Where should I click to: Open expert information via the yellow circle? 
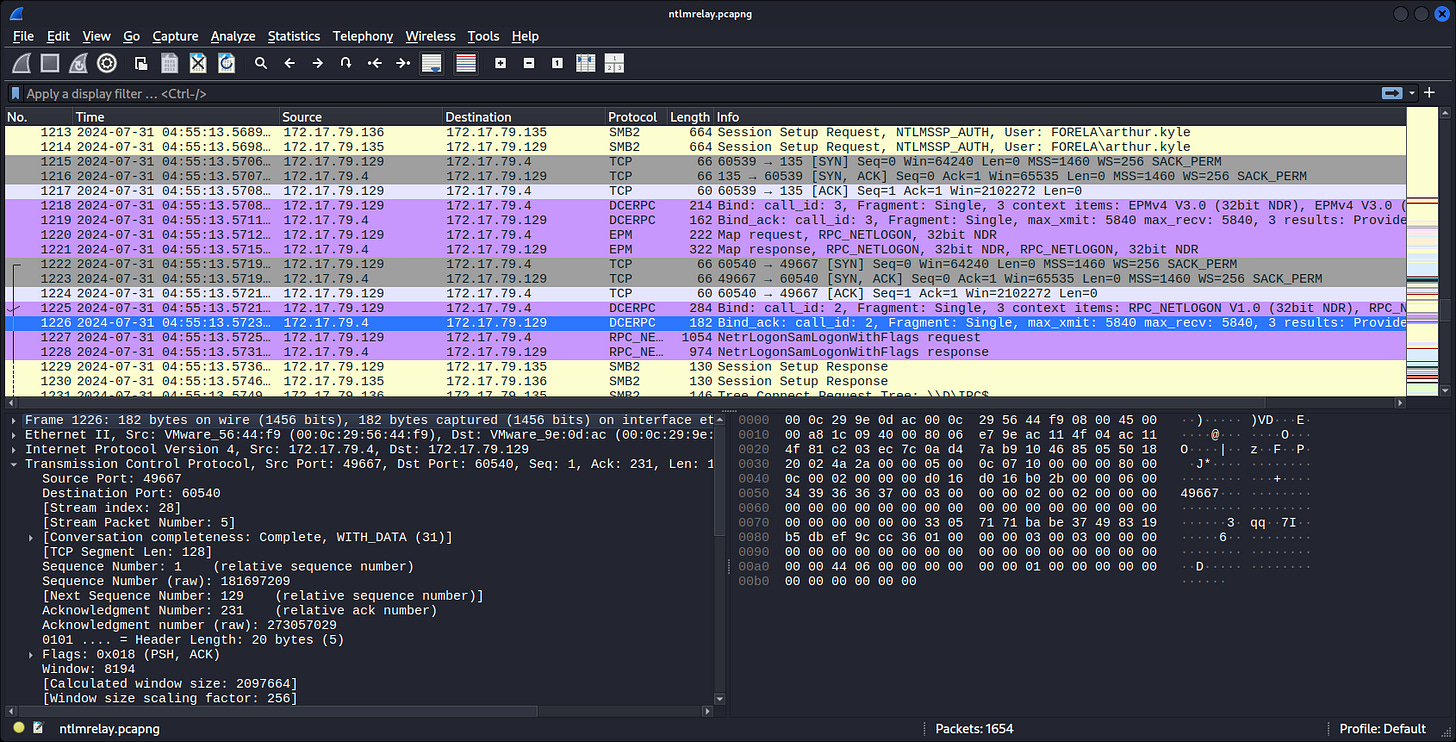[19, 729]
